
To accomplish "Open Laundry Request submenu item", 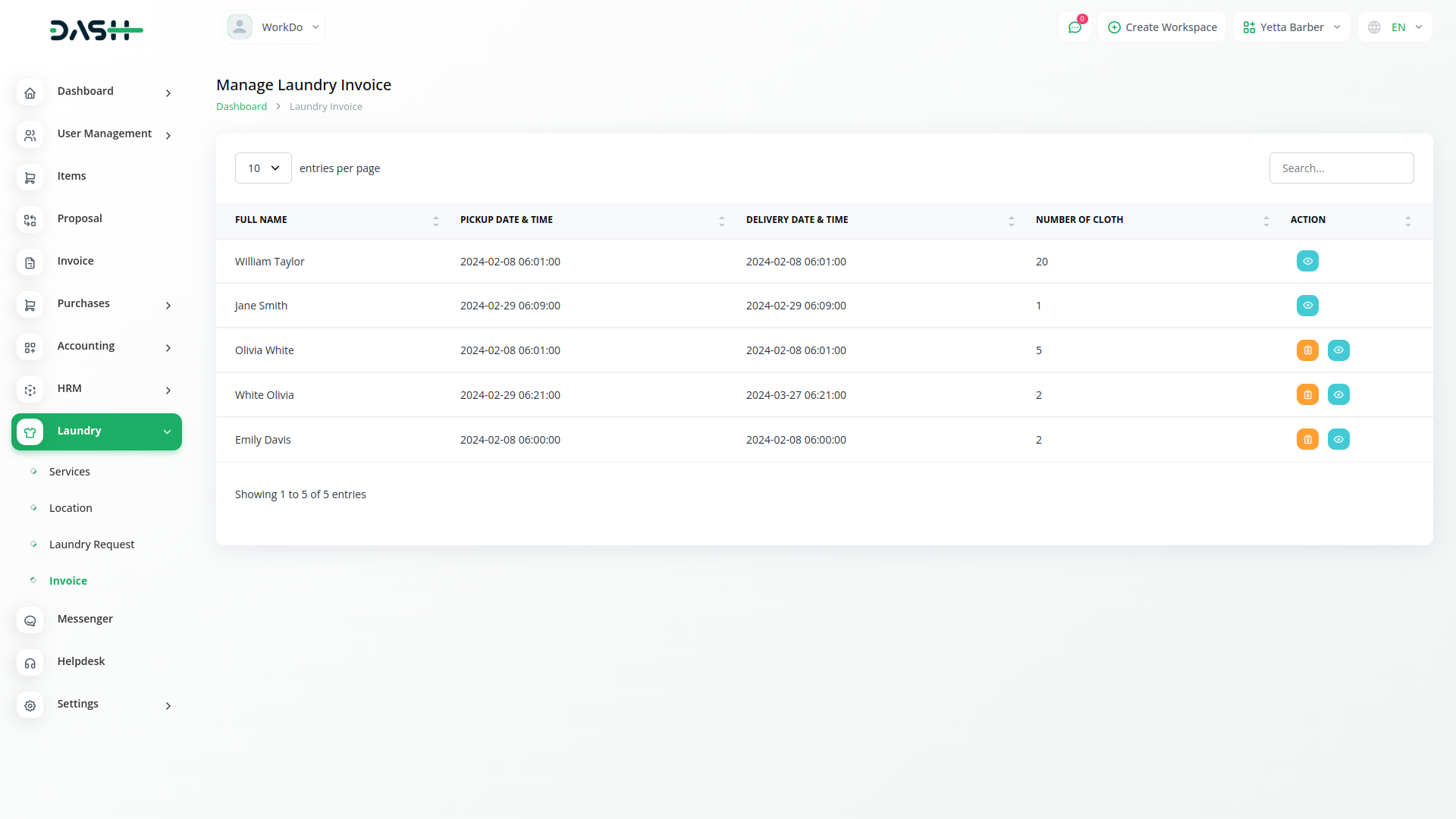I will [x=92, y=544].
